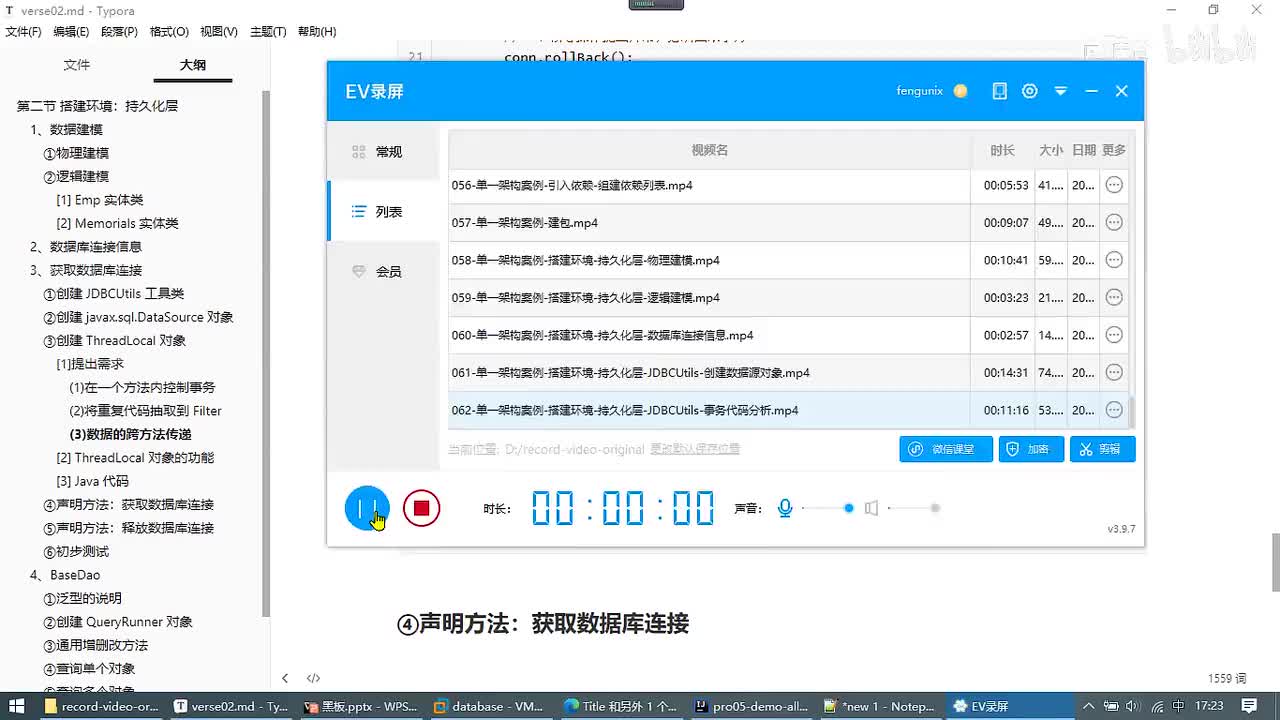1280x720 pixels.
Task: Toggle Typora source code mode icon
Action: tap(313, 678)
